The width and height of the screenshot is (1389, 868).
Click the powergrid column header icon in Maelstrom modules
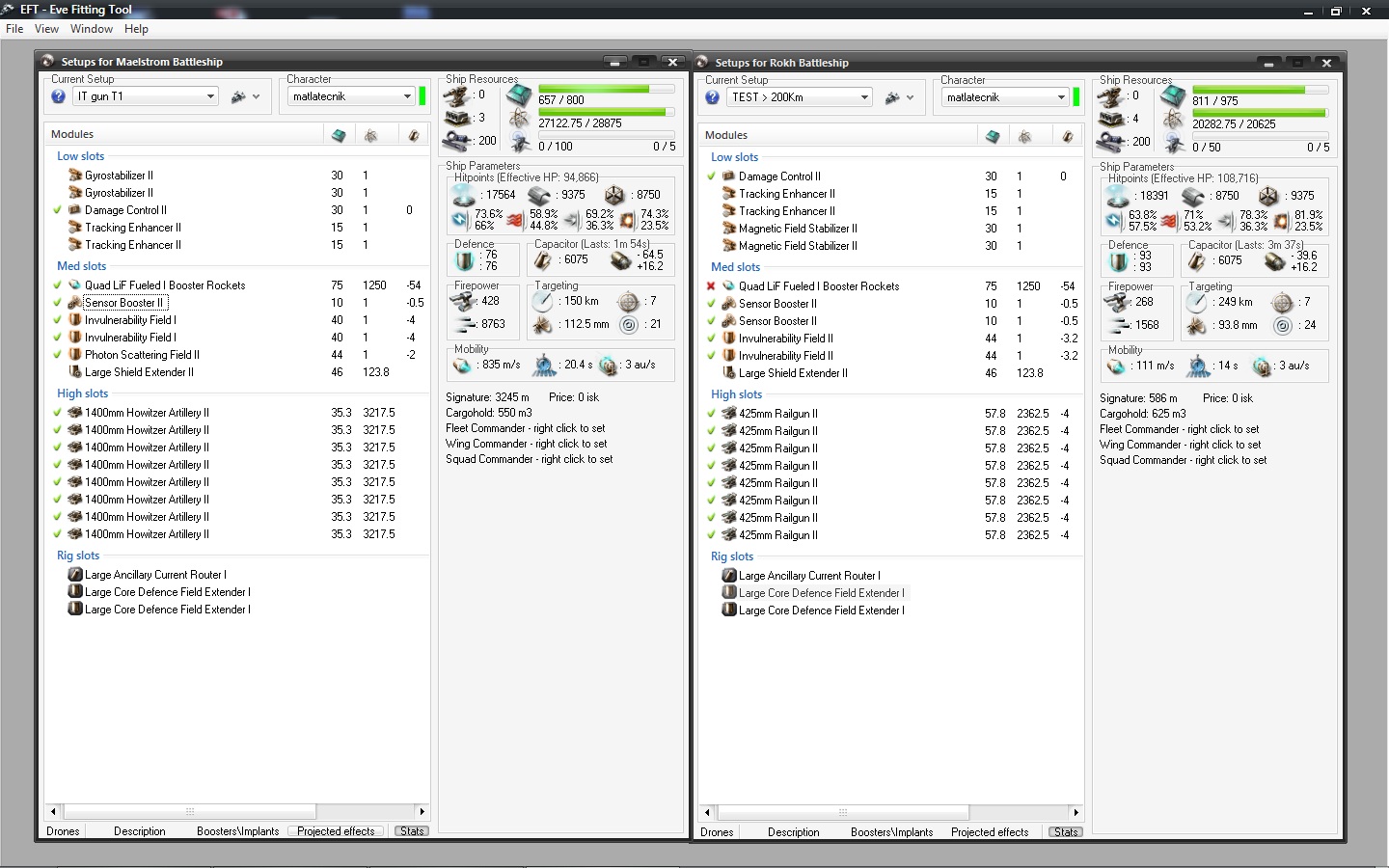[371, 135]
